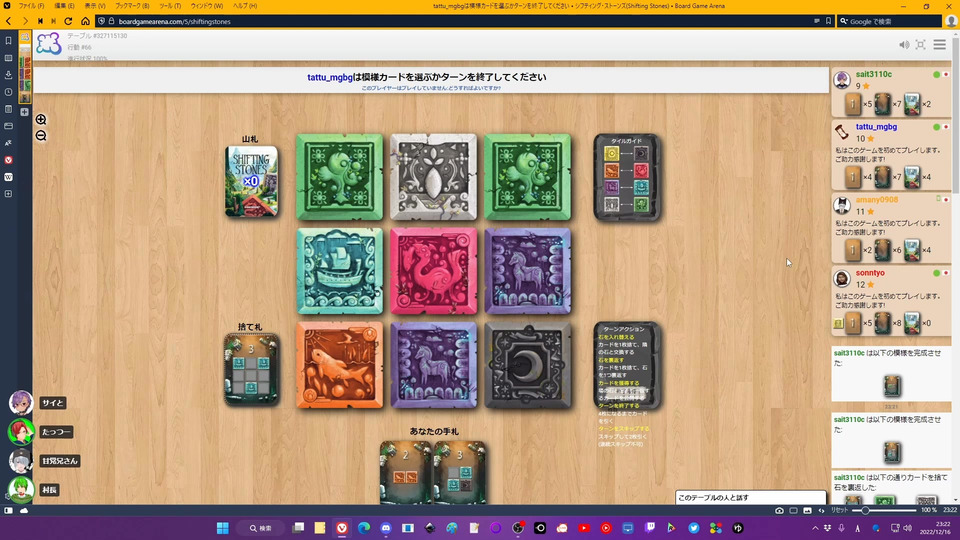Open reader view in address bar

coord(817,21)
